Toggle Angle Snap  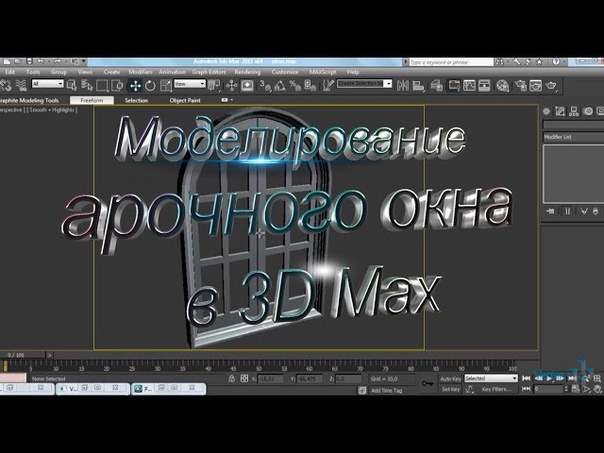click(x=280, y=85)
